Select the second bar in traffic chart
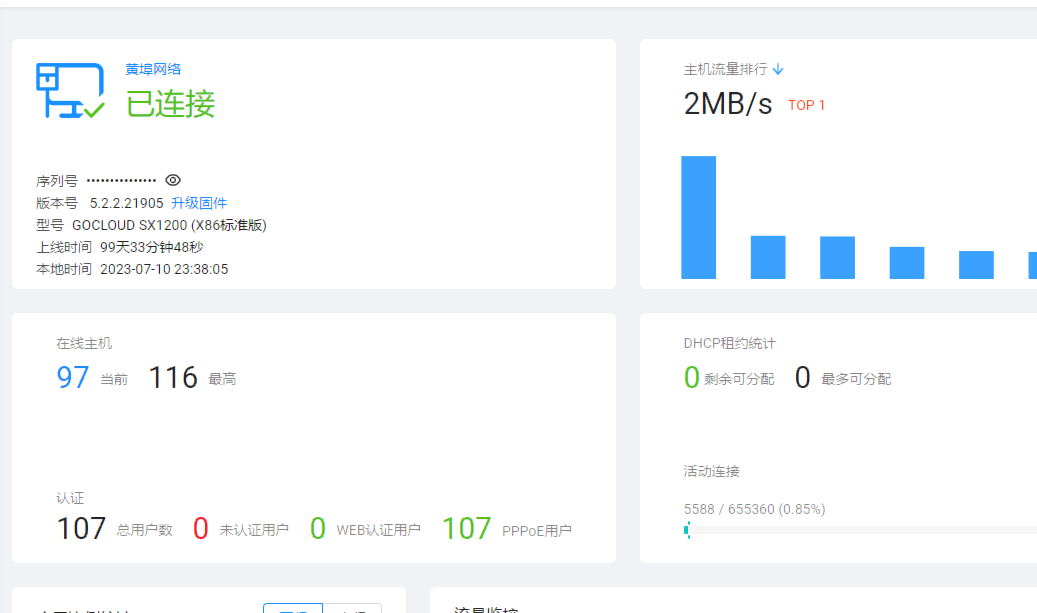This screenshot has width=1037, height=613. [767, 257]
